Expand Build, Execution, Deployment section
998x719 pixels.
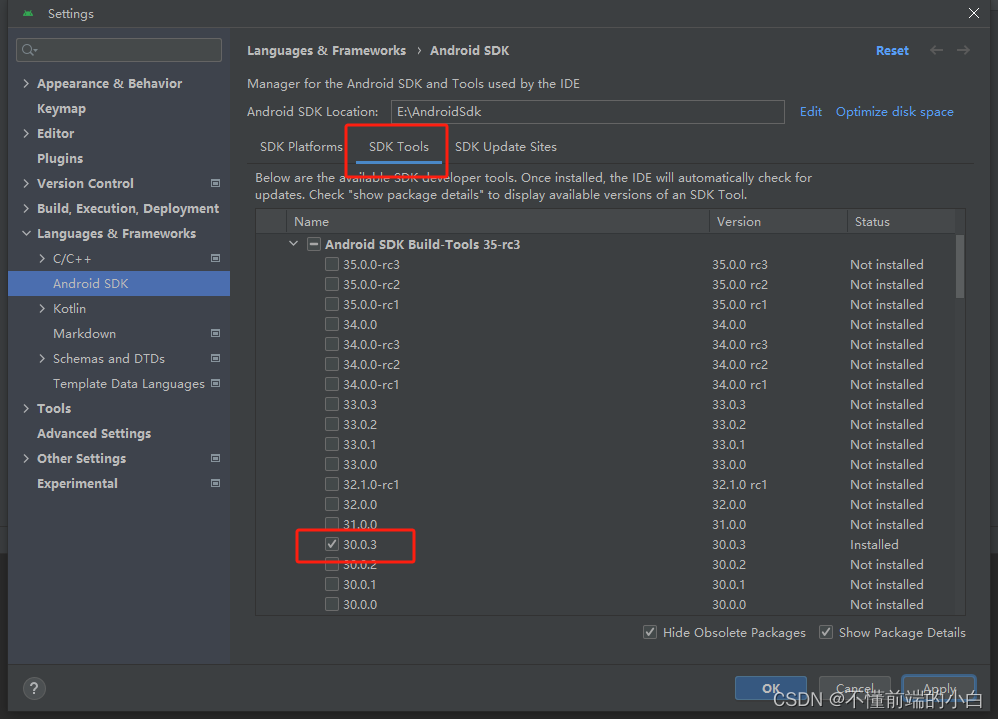26,209
